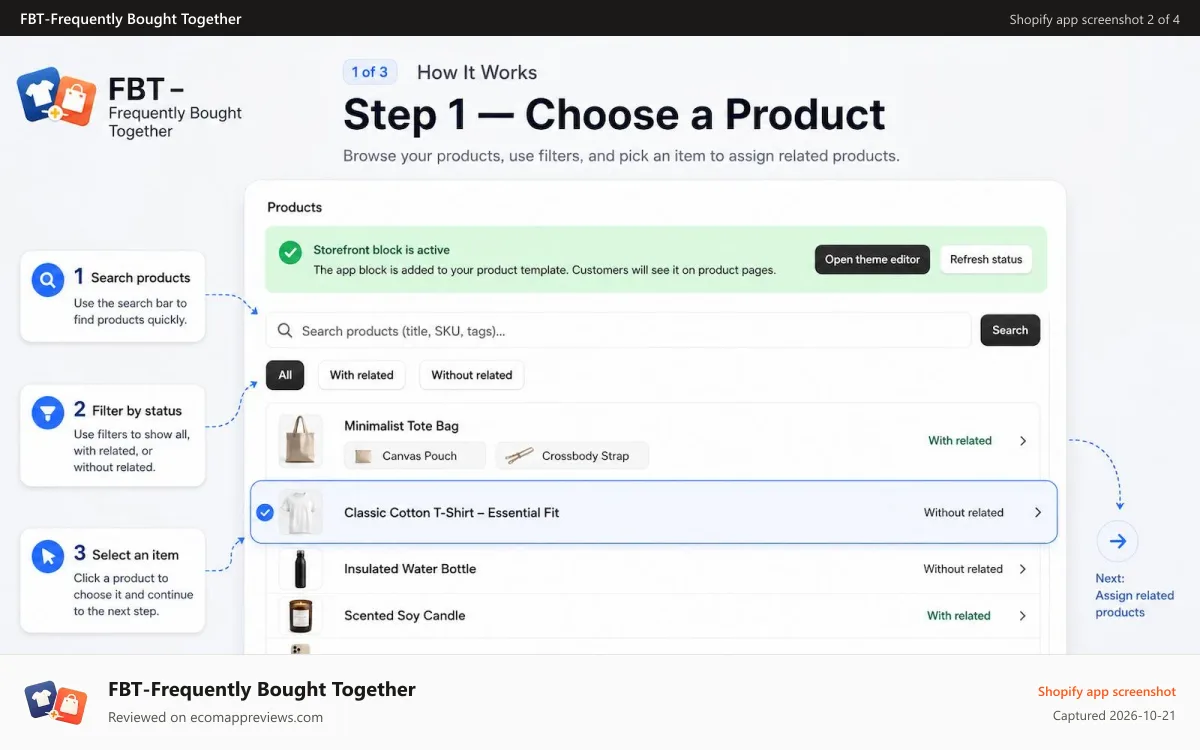
Task: Click the black Search button
Action: [1010, 330]
